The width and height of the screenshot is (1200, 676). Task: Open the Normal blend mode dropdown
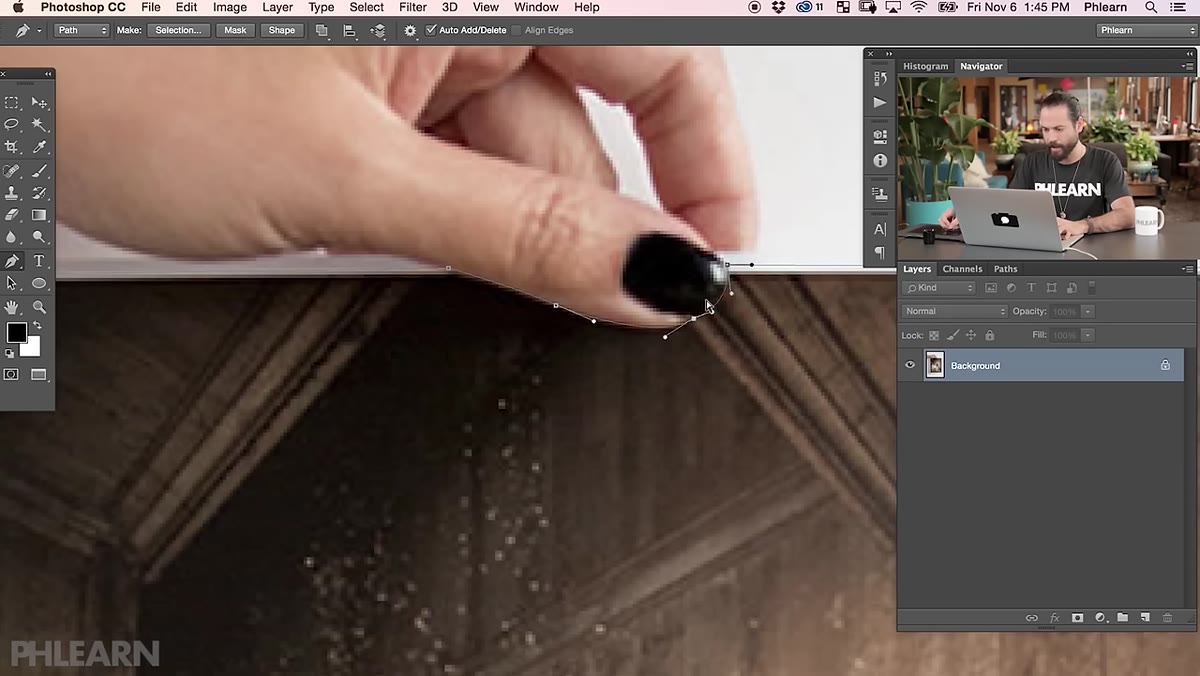click(x=955, y=311)
